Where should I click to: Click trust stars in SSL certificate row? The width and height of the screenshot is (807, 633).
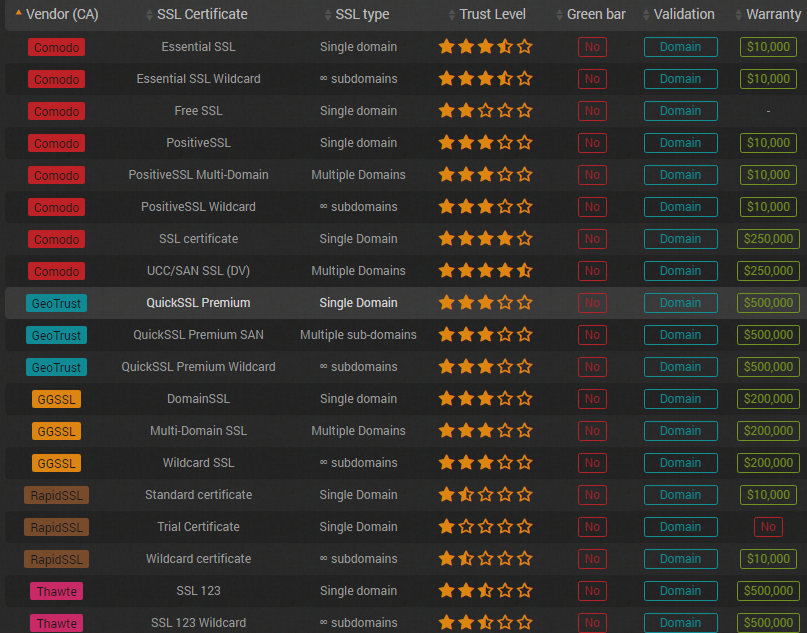(485, 239)
